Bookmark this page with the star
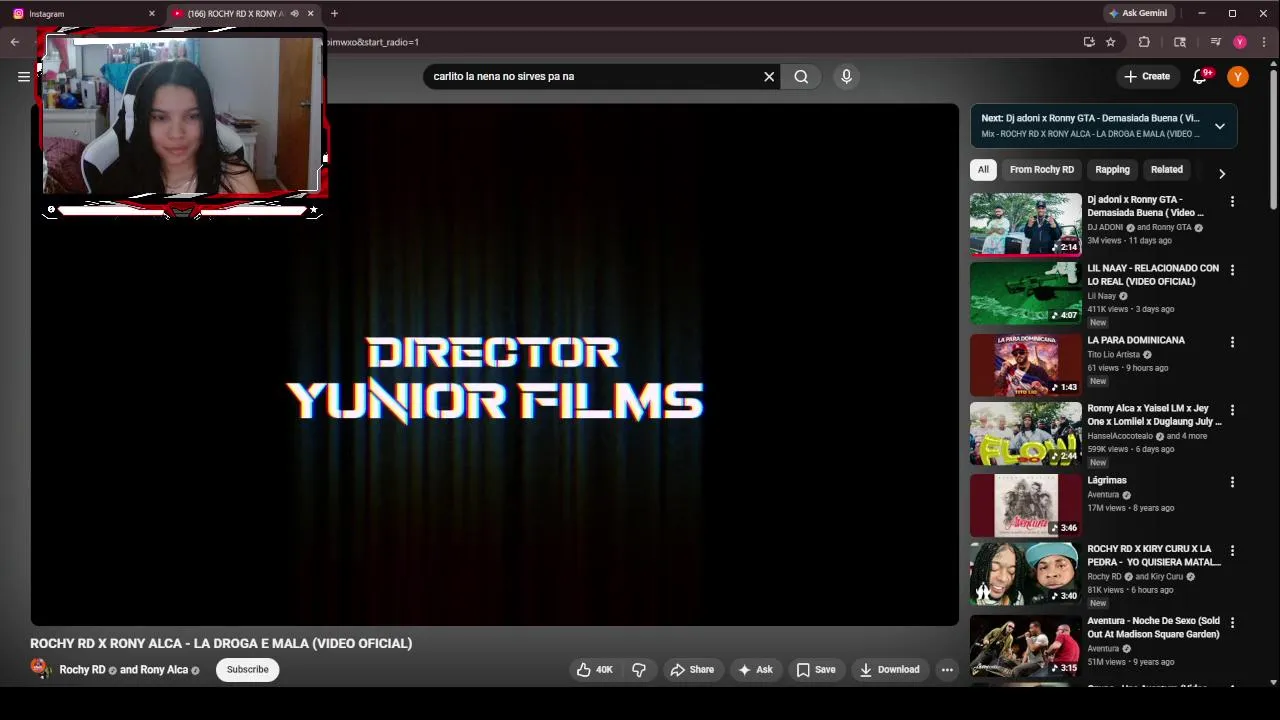 click(x=1110, y=42)
